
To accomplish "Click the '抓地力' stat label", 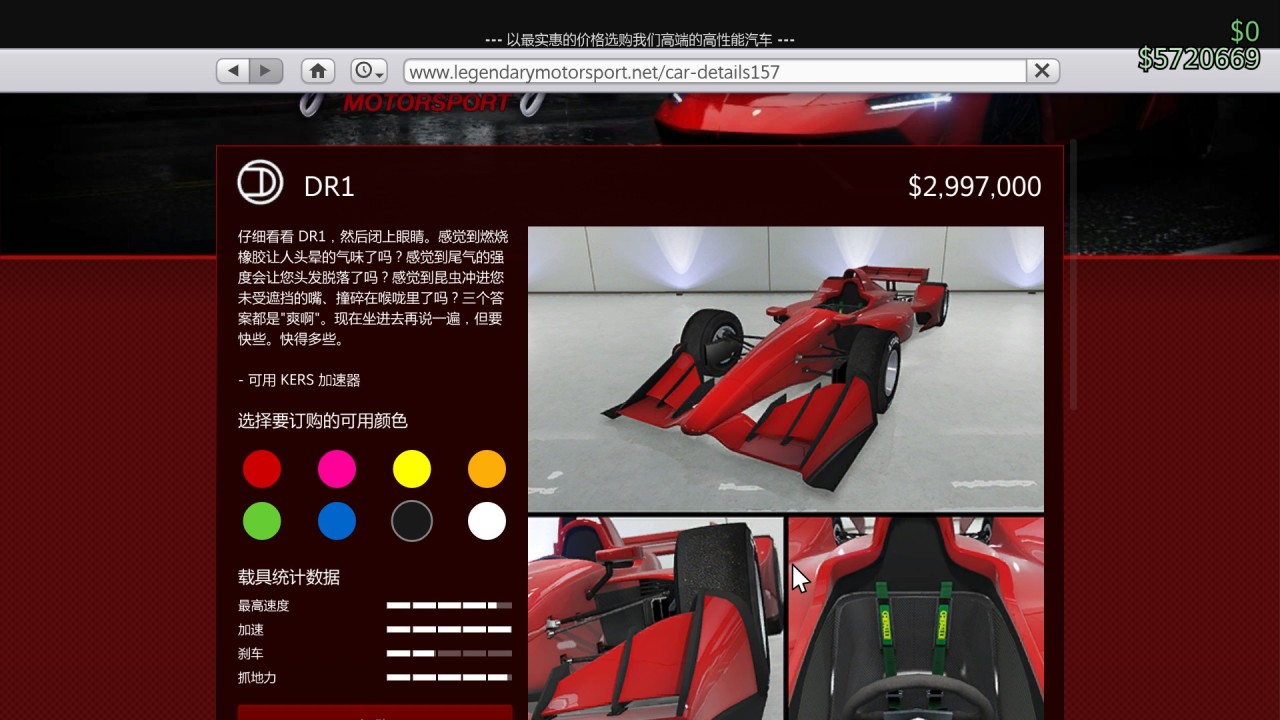I will (x=257, y=678).
